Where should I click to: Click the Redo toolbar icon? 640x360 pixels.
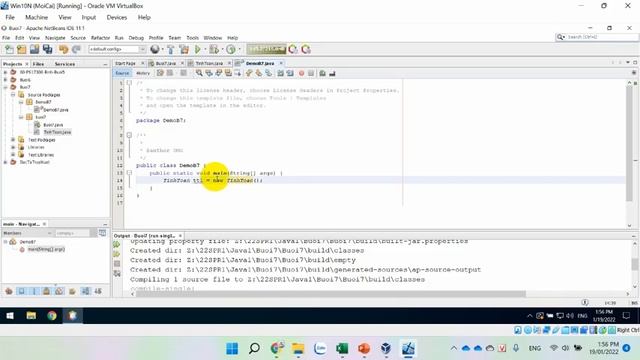(x=76, y=49)
